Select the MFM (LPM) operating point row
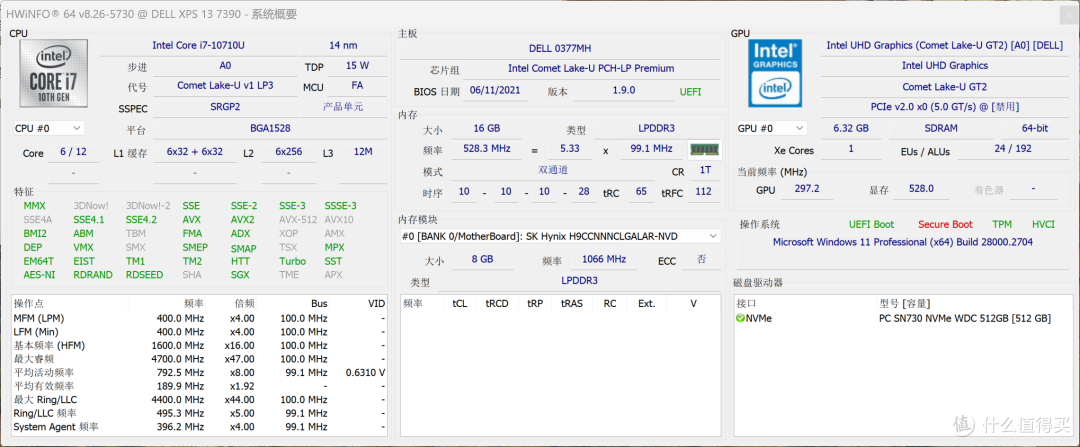The width and height of the screenshot is (1080, 447). click(x=200, y=318)
